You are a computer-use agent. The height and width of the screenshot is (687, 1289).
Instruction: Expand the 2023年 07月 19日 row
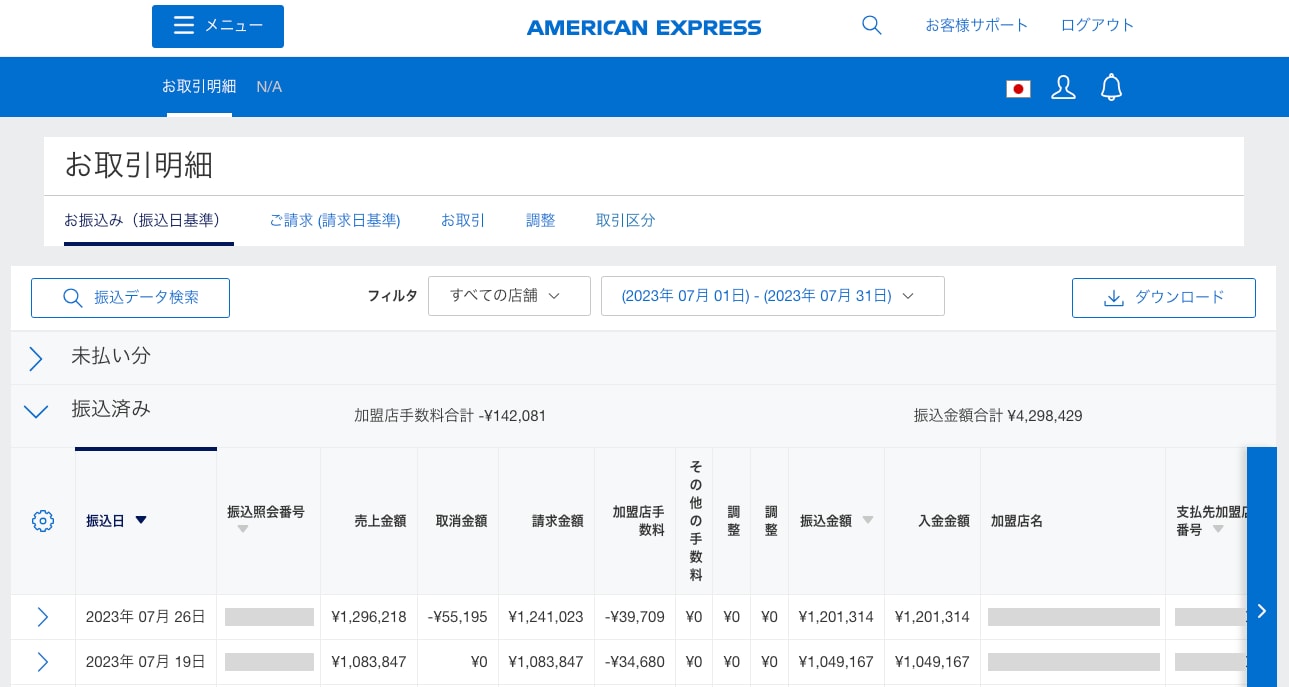(42, 662)
